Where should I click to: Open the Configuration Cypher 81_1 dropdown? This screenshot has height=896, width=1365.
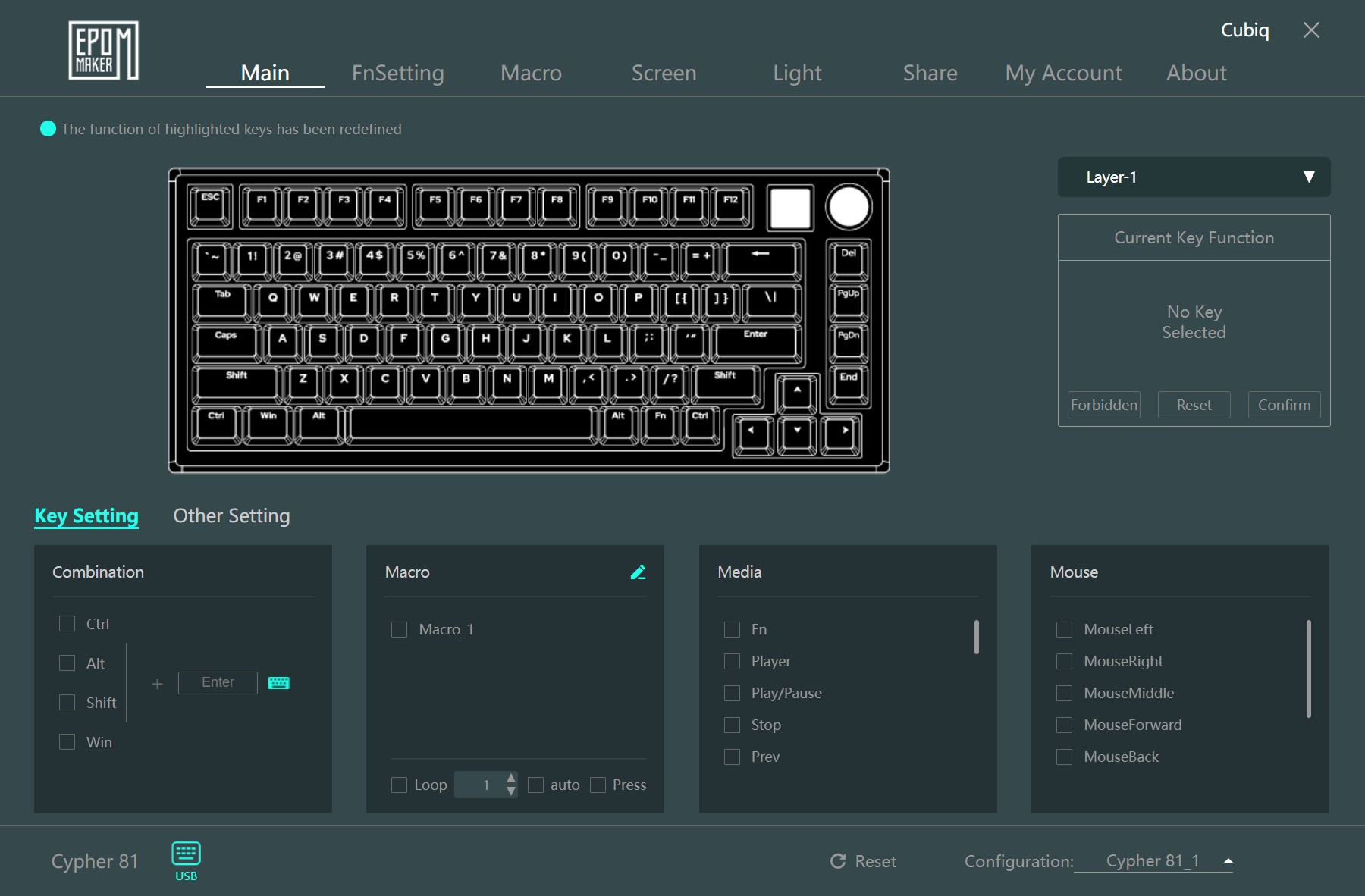coord(1153,861)
